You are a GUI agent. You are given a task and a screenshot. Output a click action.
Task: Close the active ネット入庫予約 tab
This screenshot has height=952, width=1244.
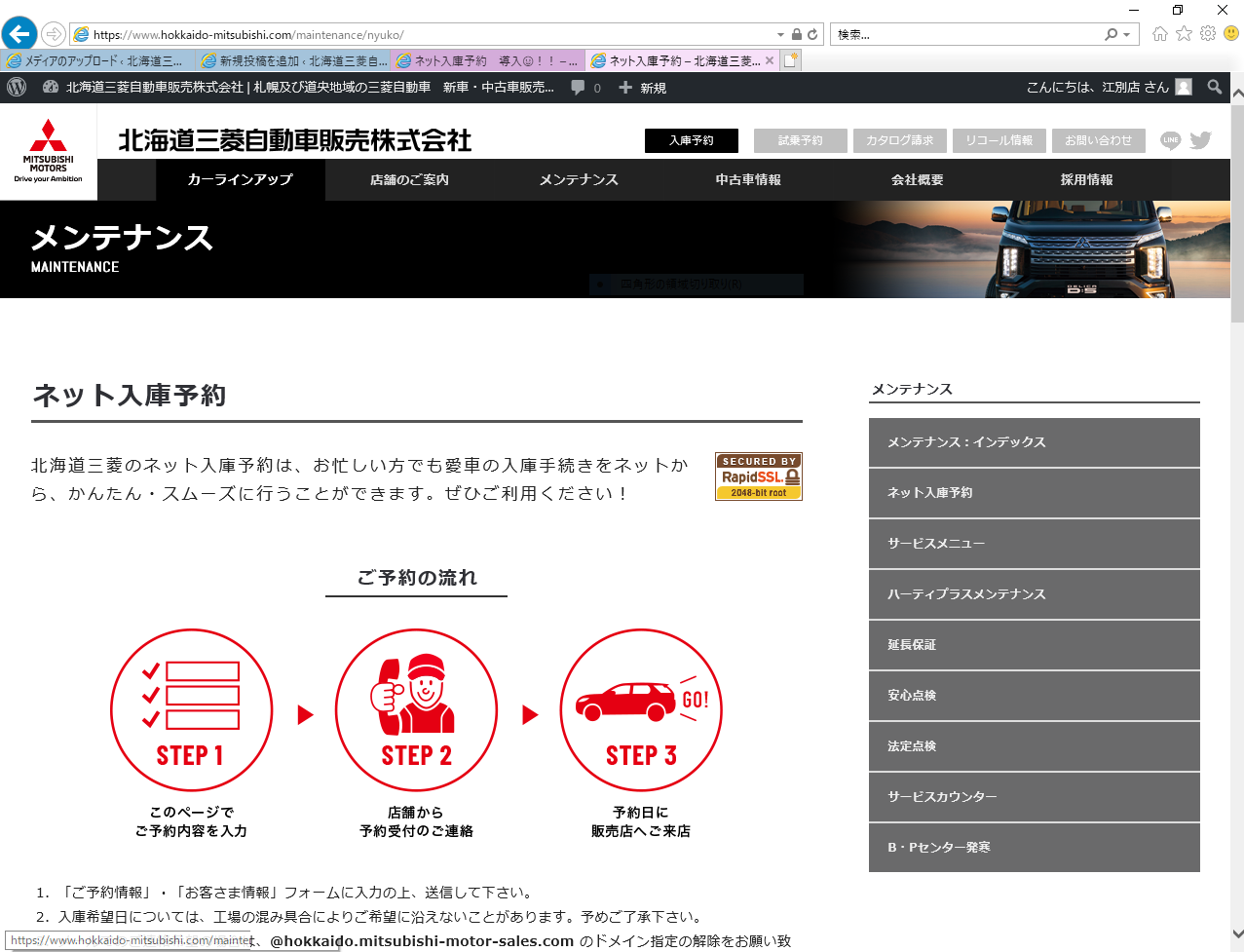click(770, 60)
